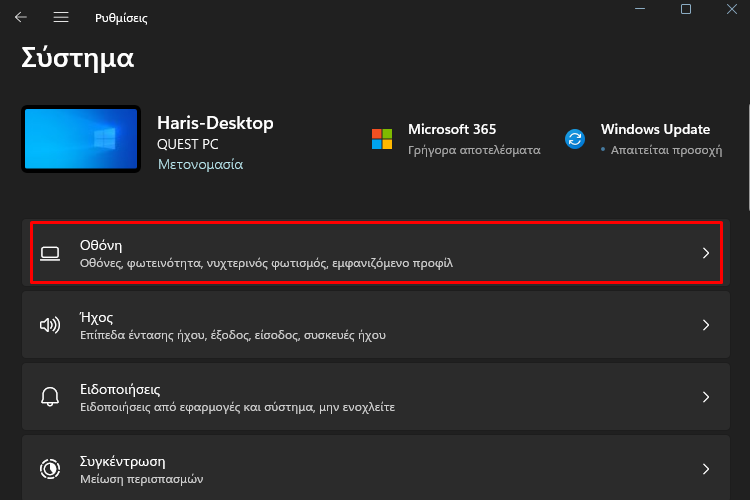The height and width of the screenshot is (500, 750).
Task: Open the Οθόνη settings entry
Action: [376, 253]
